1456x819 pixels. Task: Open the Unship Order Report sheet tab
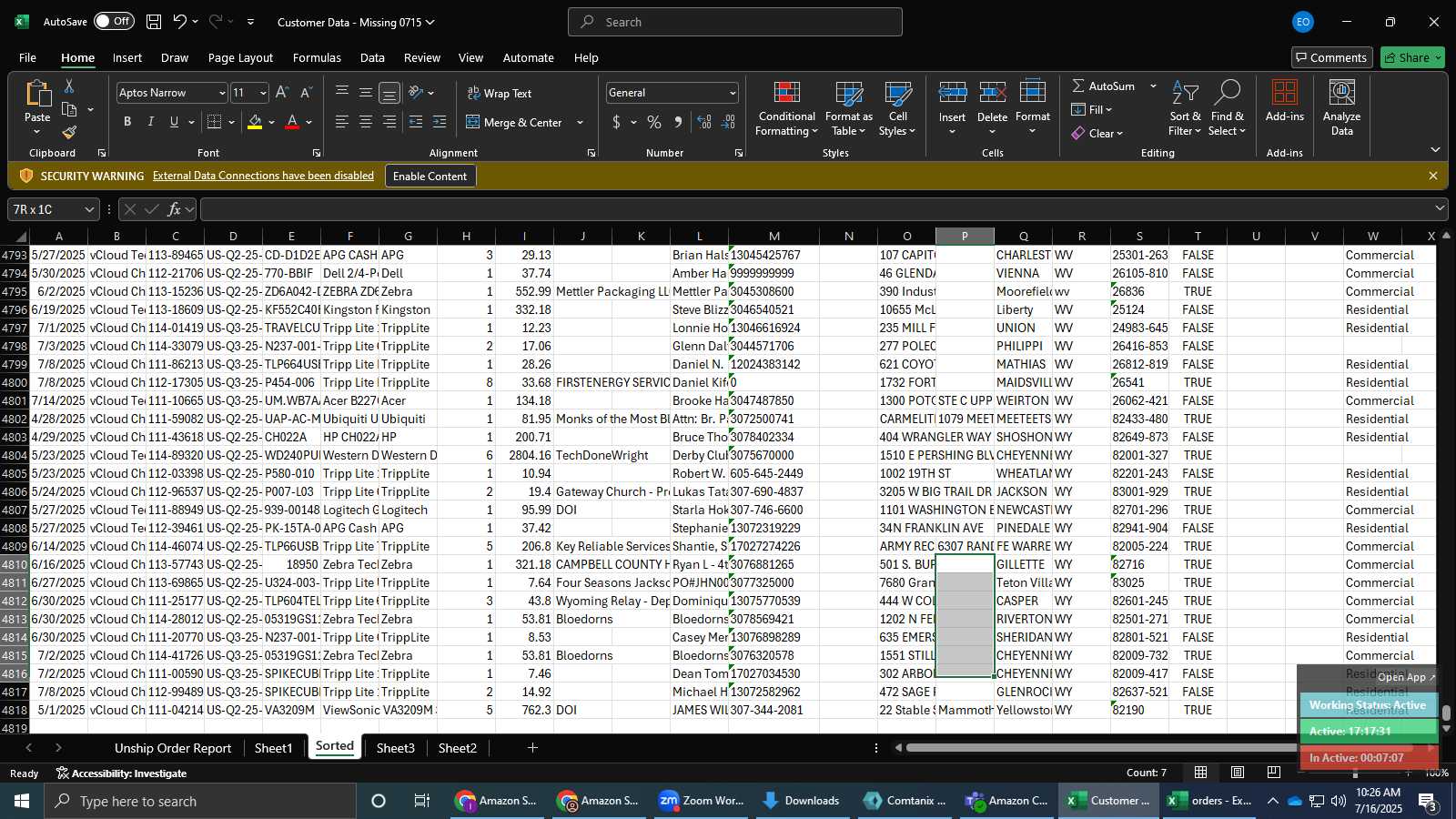tap(173, 748)
